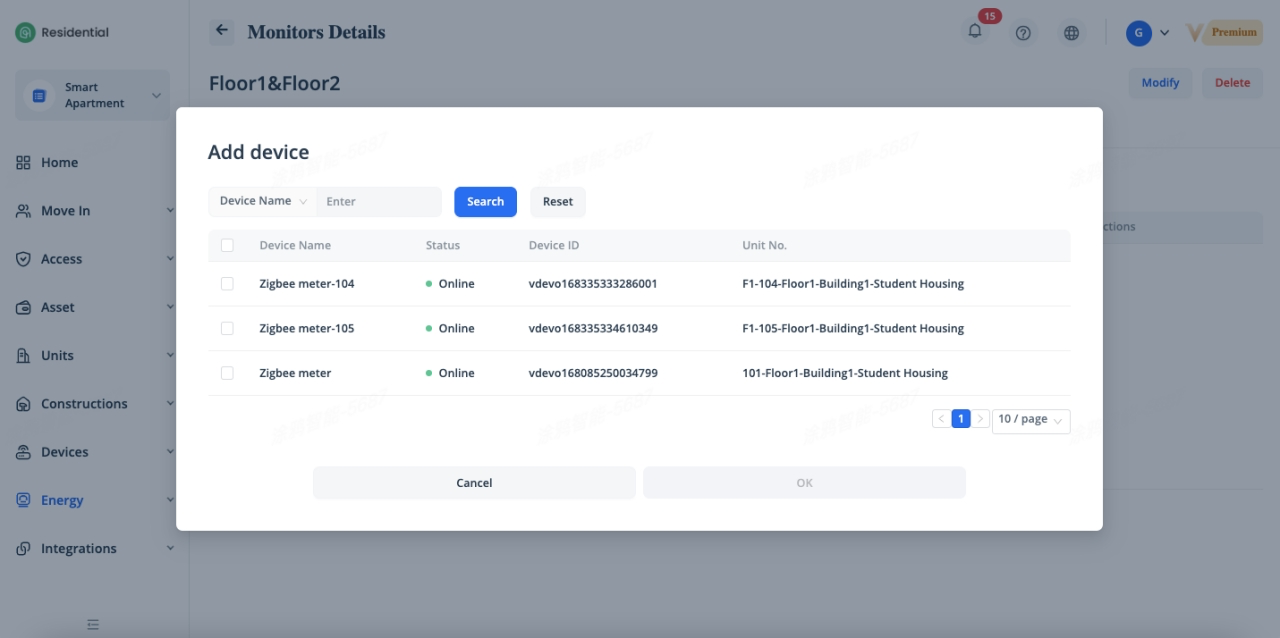
Task: Click the user avatar G
Action: point(1138,32)
